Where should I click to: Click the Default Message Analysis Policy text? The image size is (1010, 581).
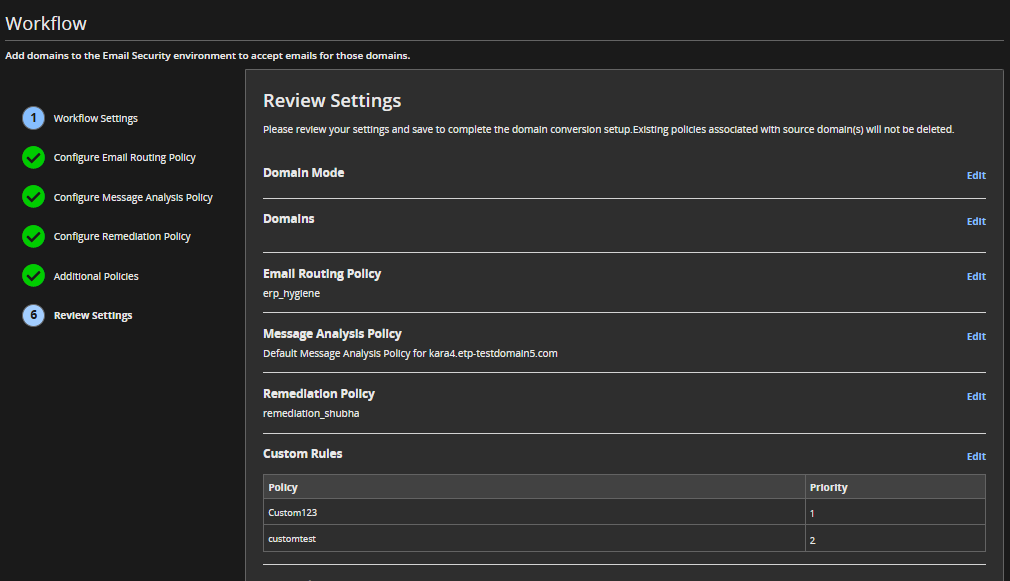tap(410, 354)
